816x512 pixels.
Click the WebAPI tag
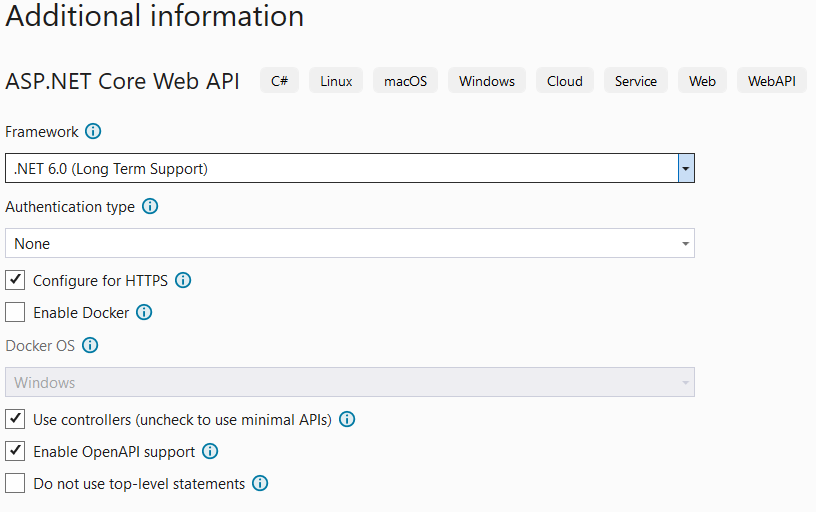772,81
